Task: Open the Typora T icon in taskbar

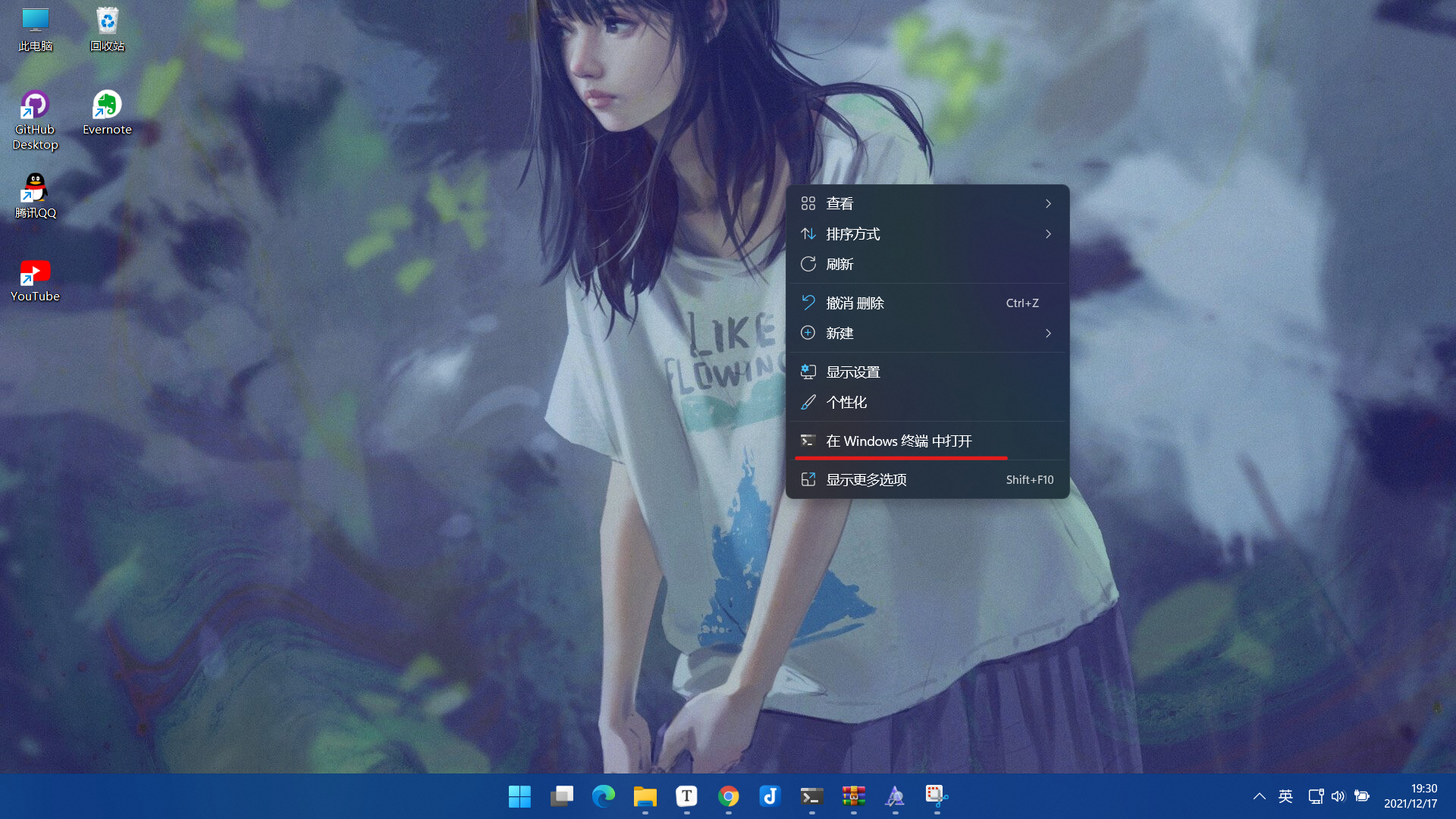Action: (686, 796)
